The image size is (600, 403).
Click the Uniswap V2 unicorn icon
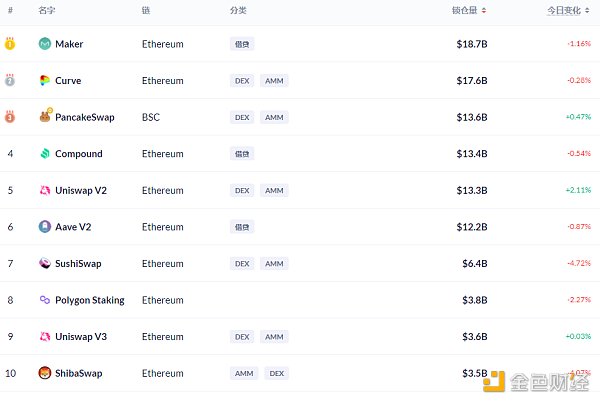click(x=45, y=190)
